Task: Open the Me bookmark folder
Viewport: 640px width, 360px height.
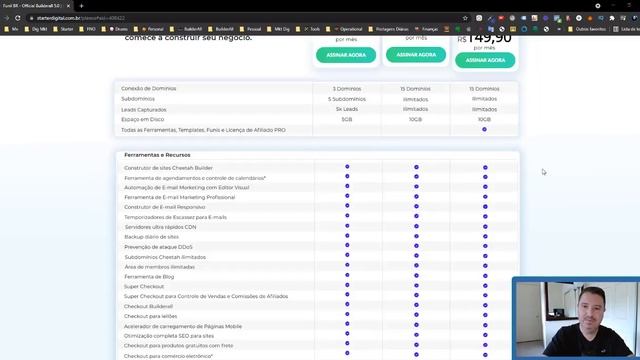Action: click(11, 29)
